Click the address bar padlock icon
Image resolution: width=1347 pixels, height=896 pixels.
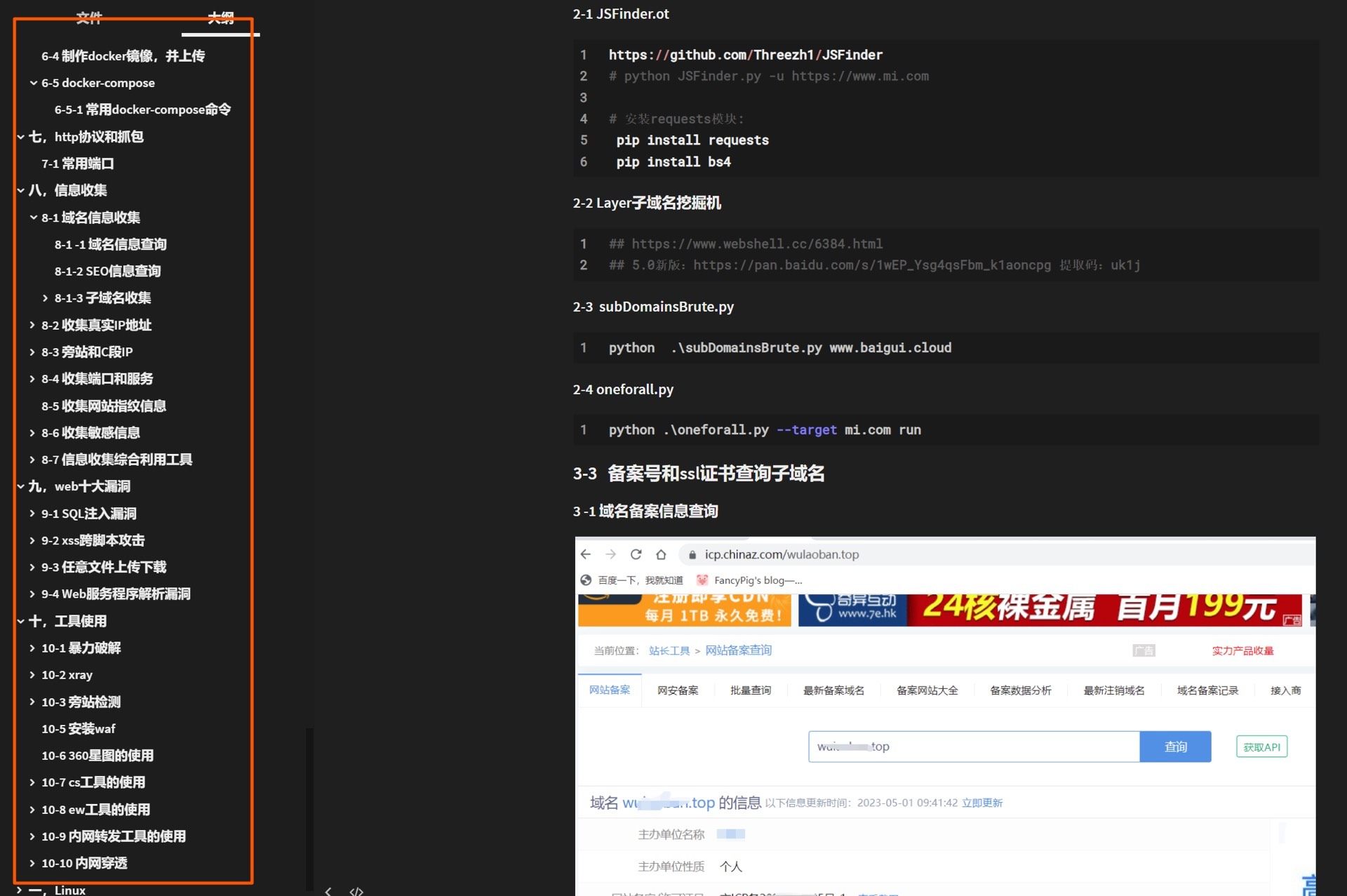click(692, 554)
